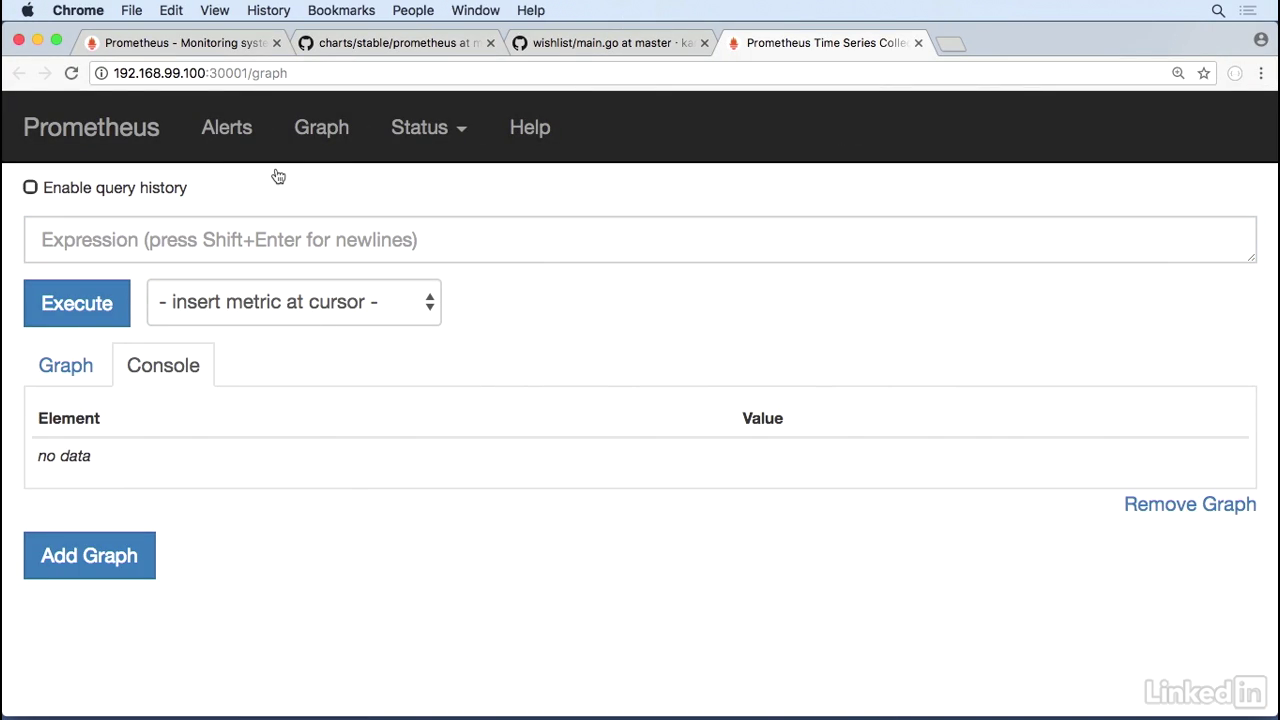Open the Help link in Prometheus navbar

click(x=530, y=127)
